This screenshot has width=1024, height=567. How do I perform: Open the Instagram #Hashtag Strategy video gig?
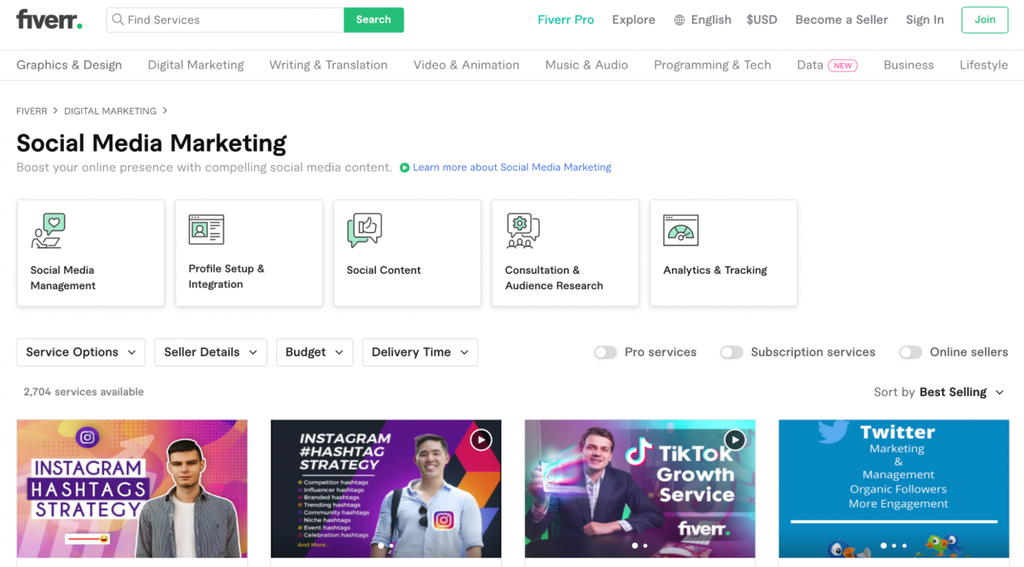click(386, 489)
